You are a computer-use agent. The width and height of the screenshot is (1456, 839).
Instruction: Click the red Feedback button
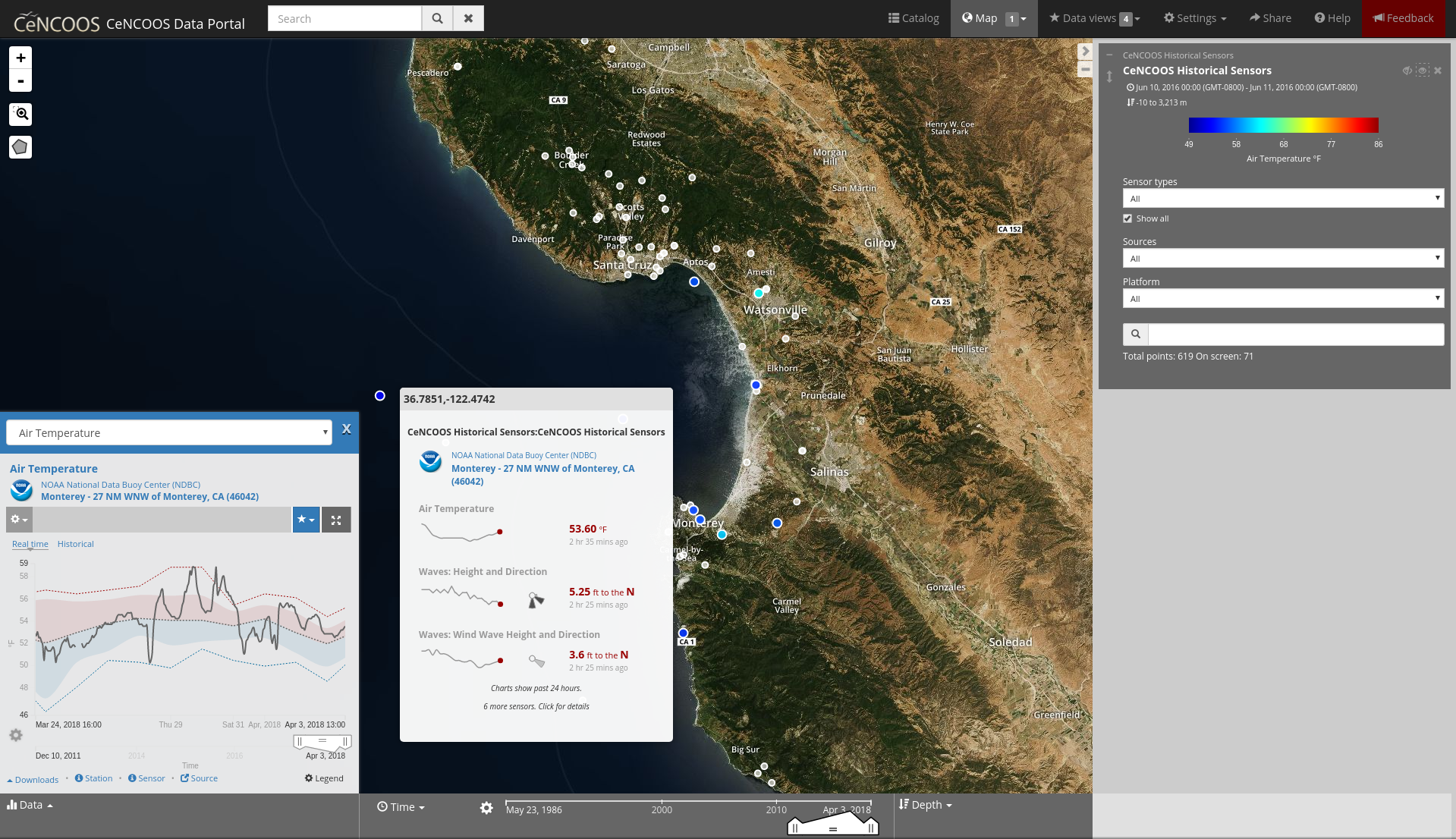[x=1404, y=18]
